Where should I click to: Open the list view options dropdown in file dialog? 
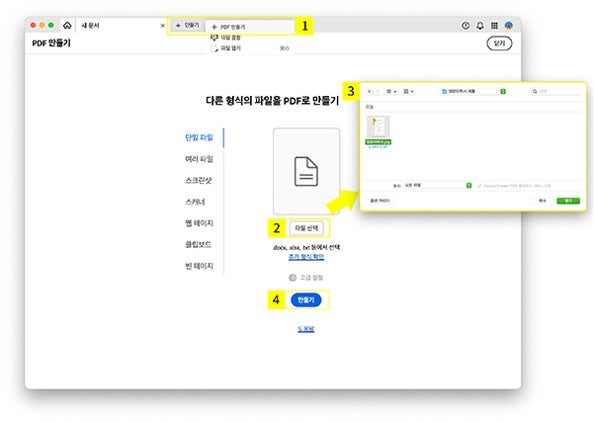click(391, 91)
